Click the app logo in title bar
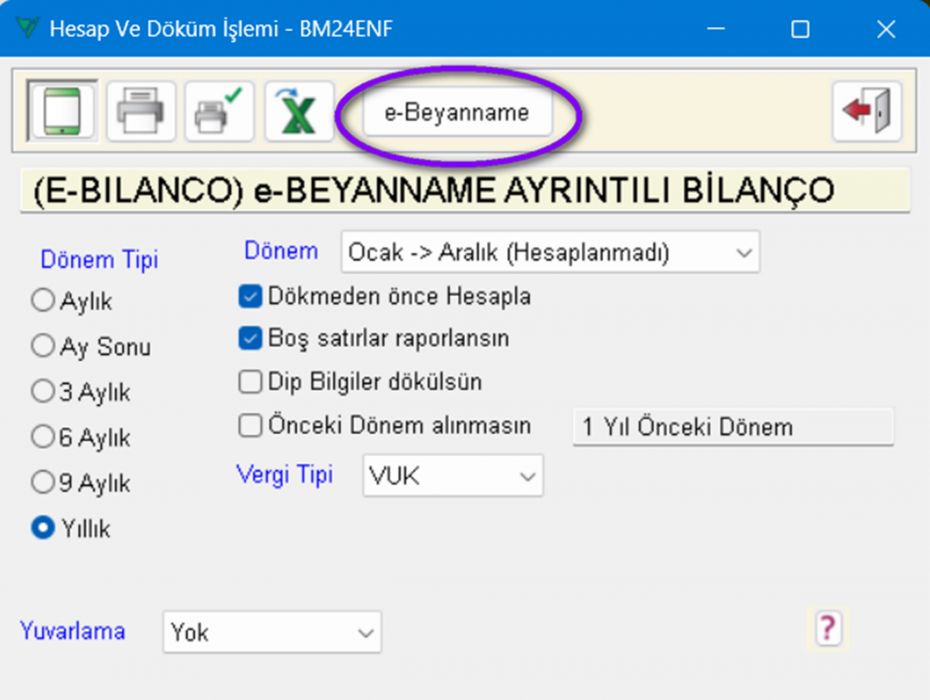 point(27,27)
